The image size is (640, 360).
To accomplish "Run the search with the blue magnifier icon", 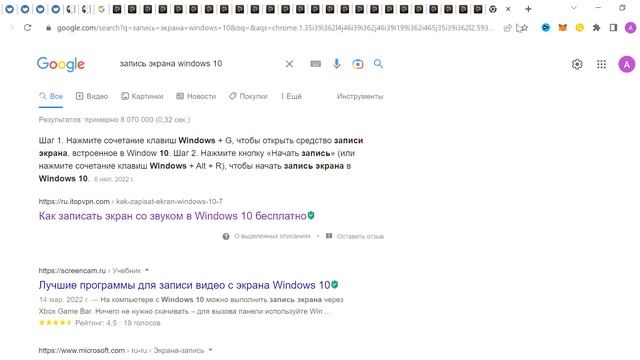I will 378,64.
